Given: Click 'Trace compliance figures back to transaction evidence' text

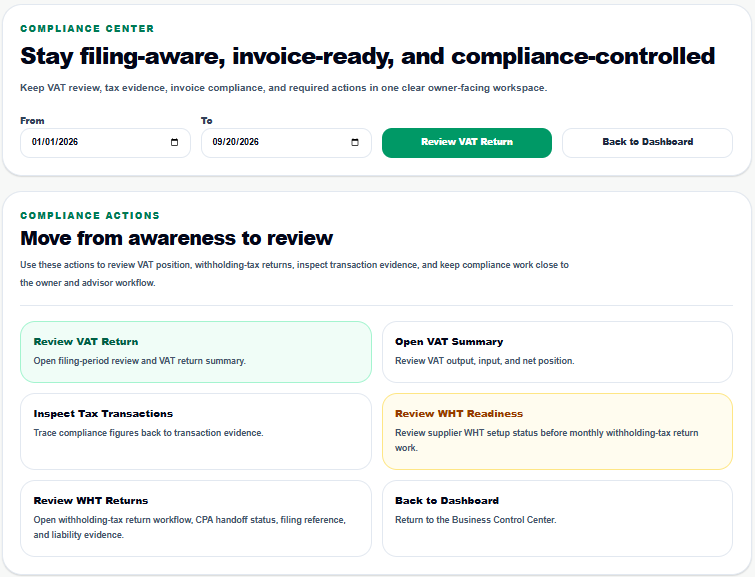Looking at the screenshot, I should [148, 433].
